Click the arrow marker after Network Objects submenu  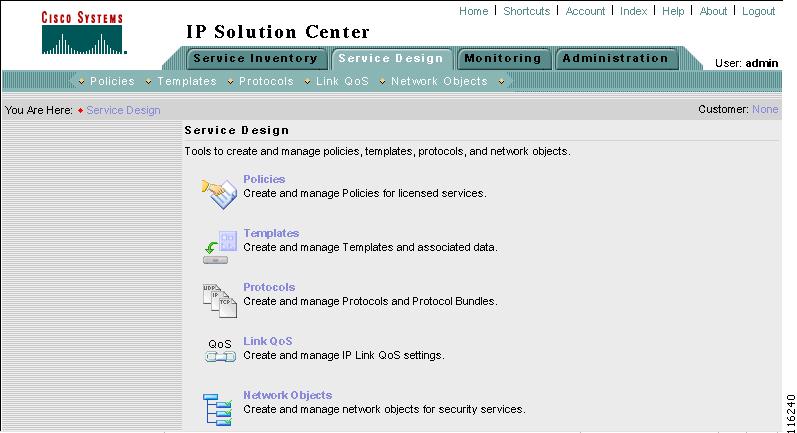tap(501, 82)
